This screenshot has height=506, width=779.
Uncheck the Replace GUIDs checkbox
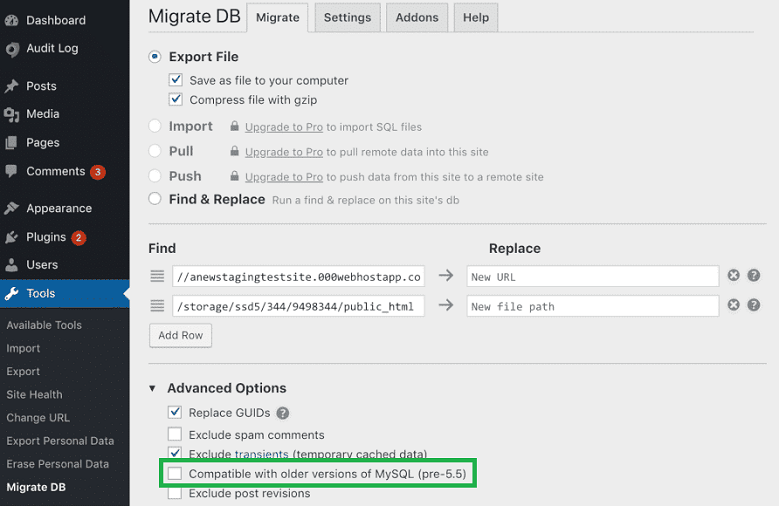coord(174,412)
